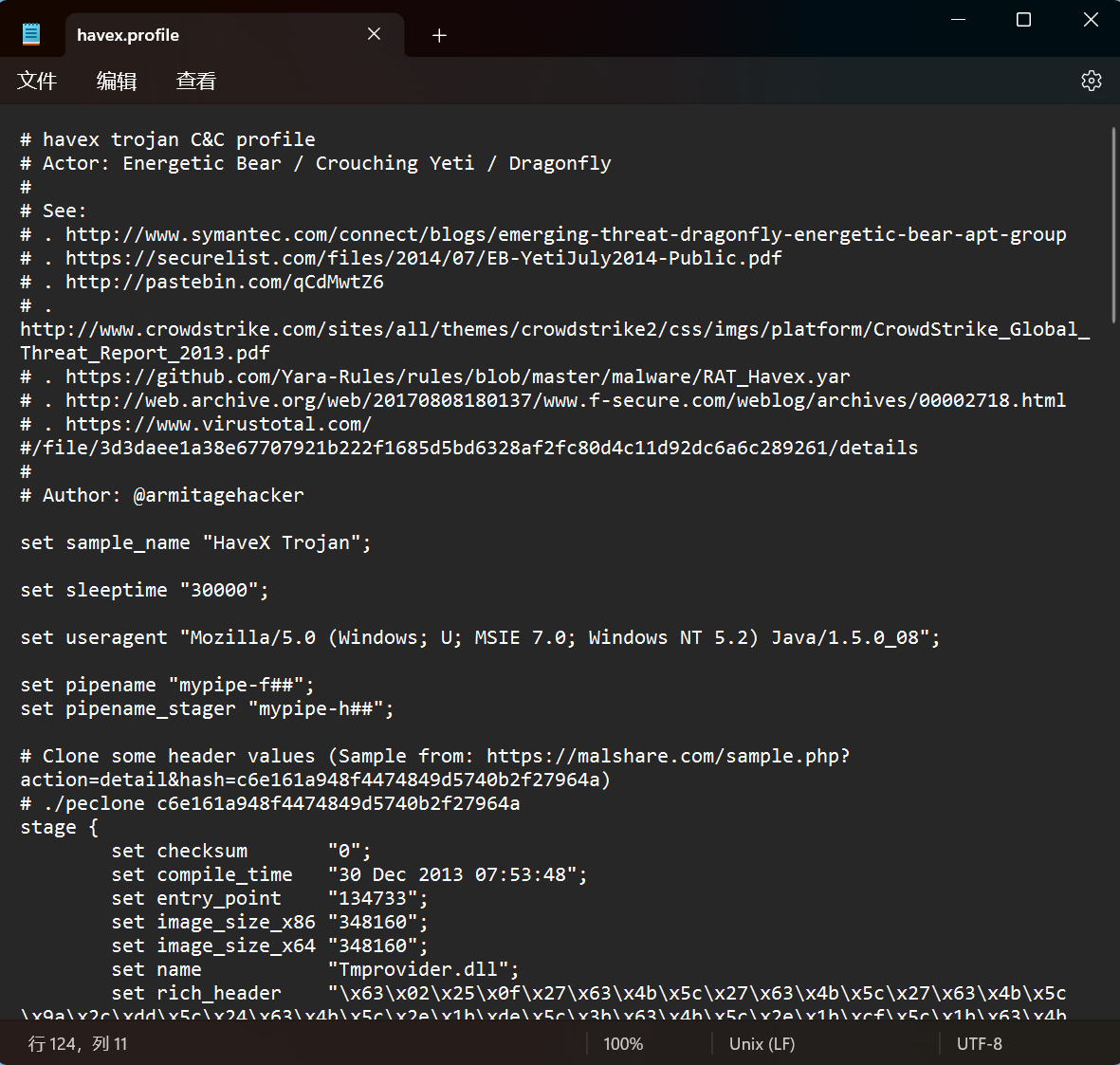Click the text "# havex trojan C&C profile"
This screenshot has height=1065, width=1120.
click(168, 139)
